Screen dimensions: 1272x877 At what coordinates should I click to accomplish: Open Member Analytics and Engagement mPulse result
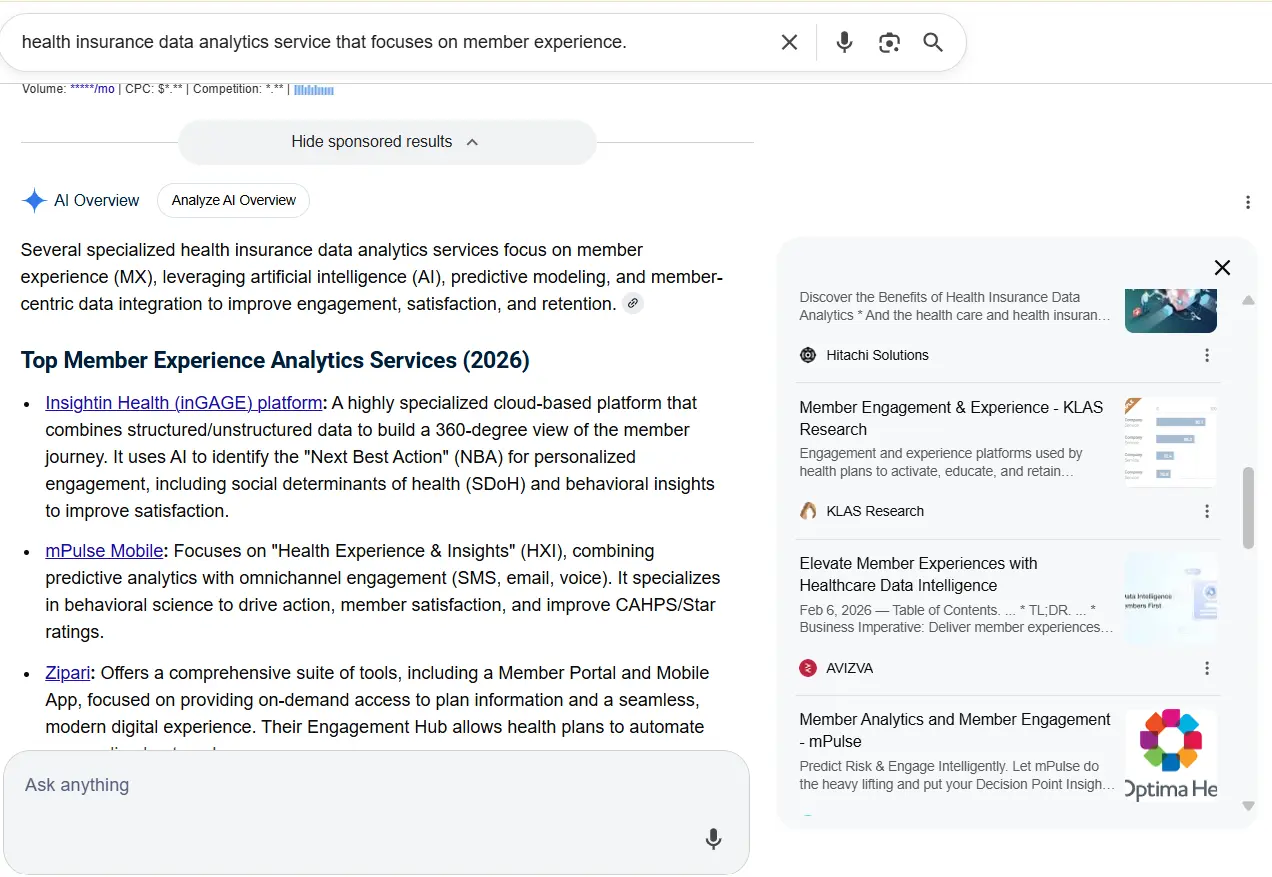pos(955,730)
